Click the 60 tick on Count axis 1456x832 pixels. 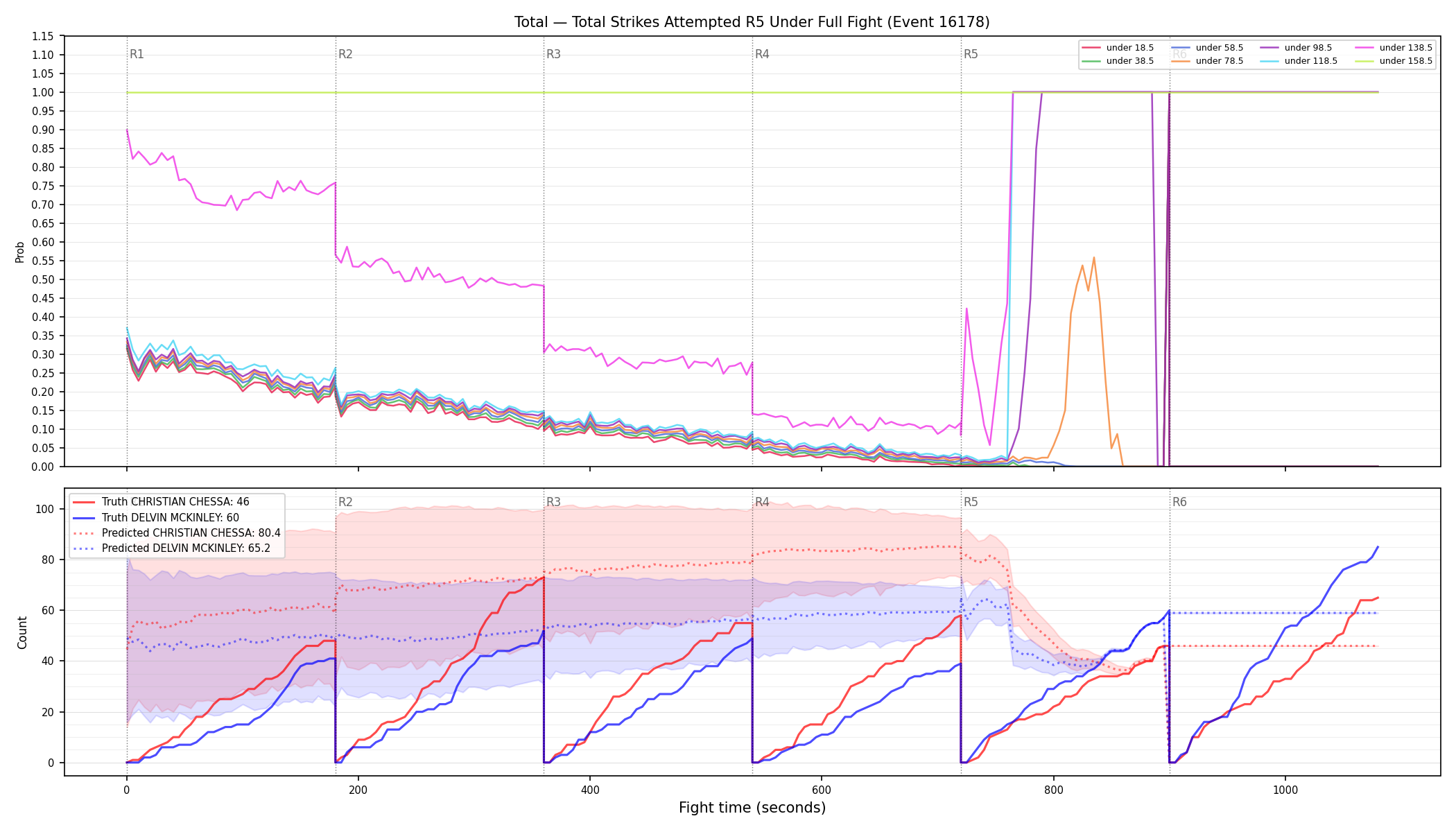(48, 610)
